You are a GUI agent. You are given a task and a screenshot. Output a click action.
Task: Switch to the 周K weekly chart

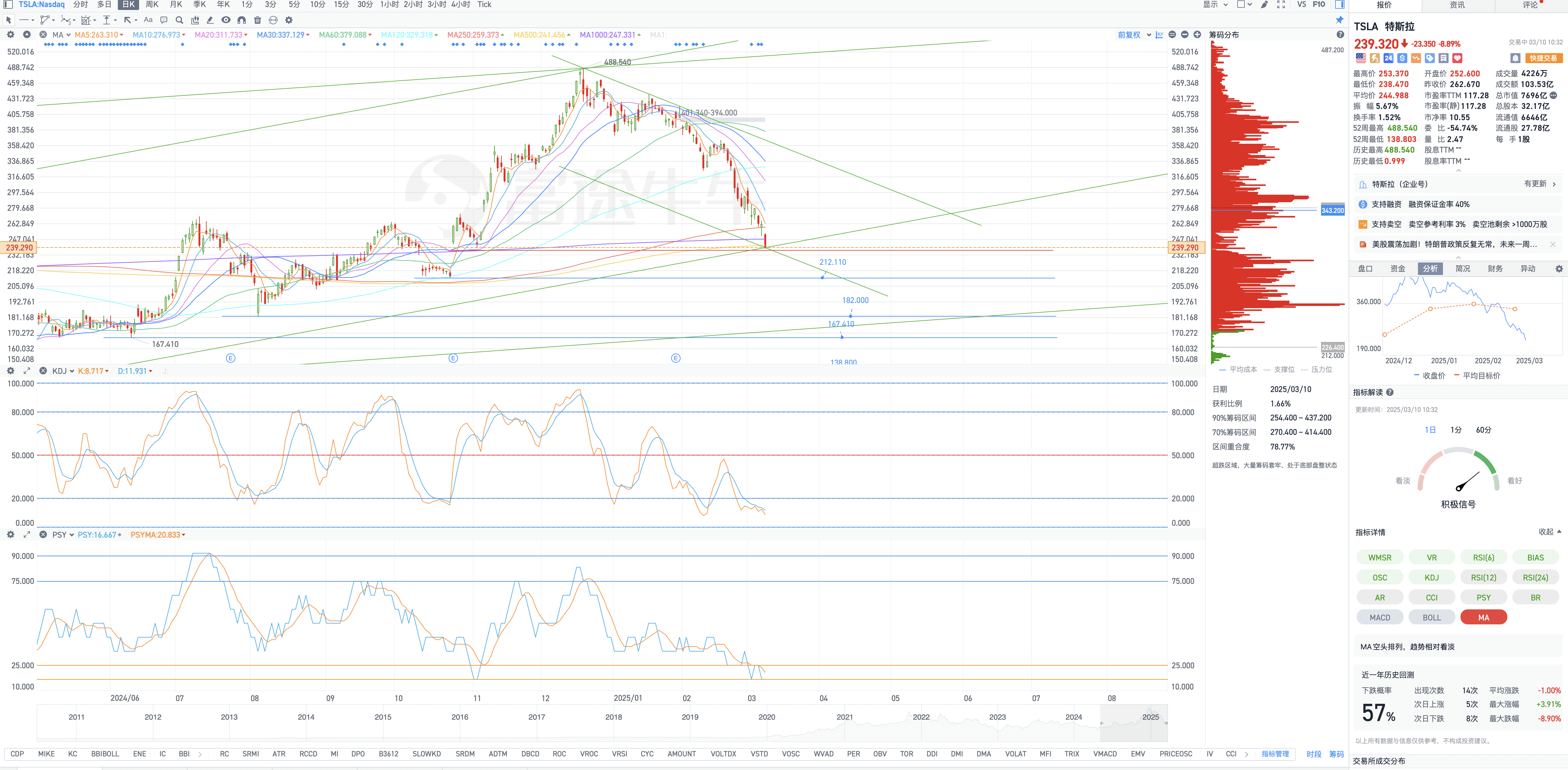click(152, 4)
